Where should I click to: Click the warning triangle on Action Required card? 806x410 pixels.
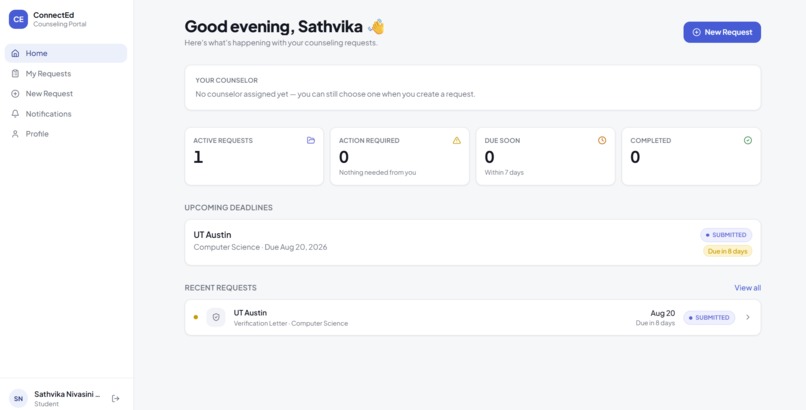click(x=456, y=140)
